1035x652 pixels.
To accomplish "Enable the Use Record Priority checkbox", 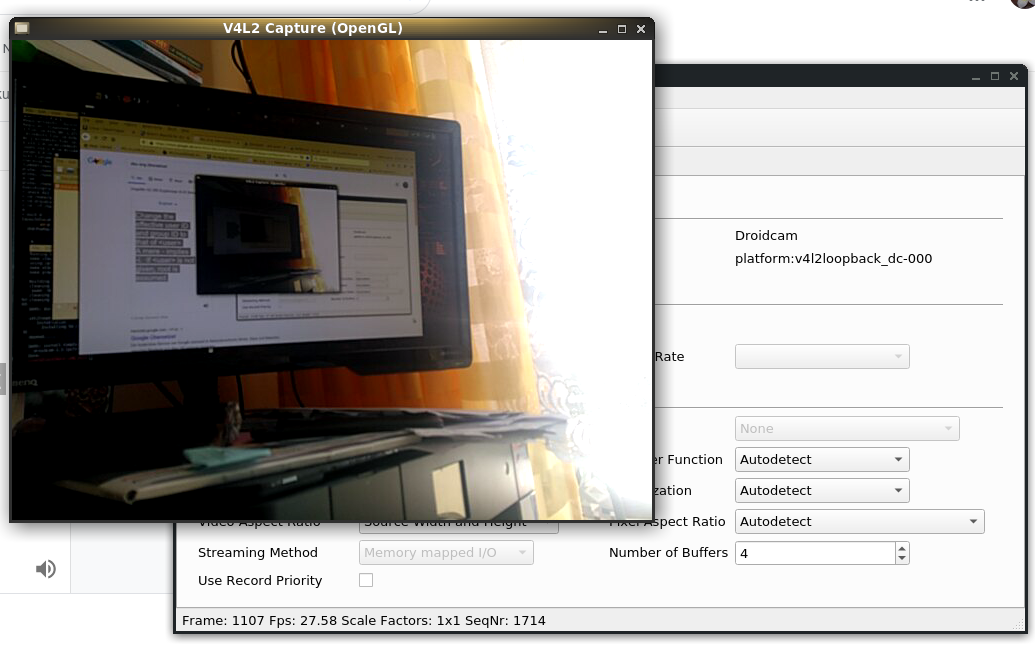I will [x=366, y=580].
